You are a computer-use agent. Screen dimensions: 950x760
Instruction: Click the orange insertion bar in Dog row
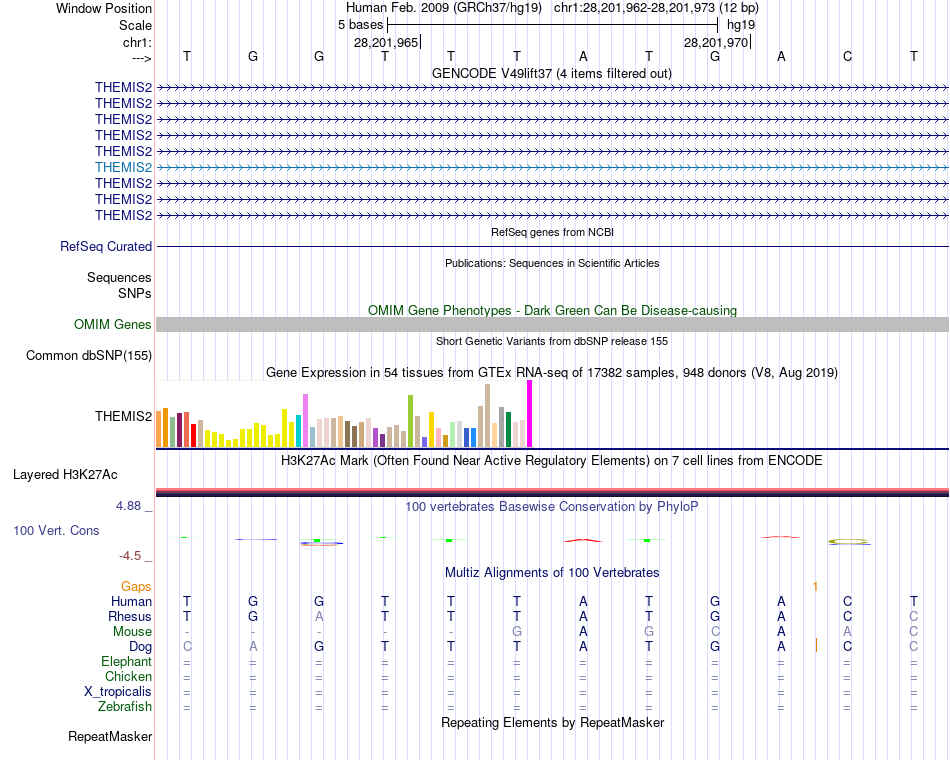(x=816, y=645)
